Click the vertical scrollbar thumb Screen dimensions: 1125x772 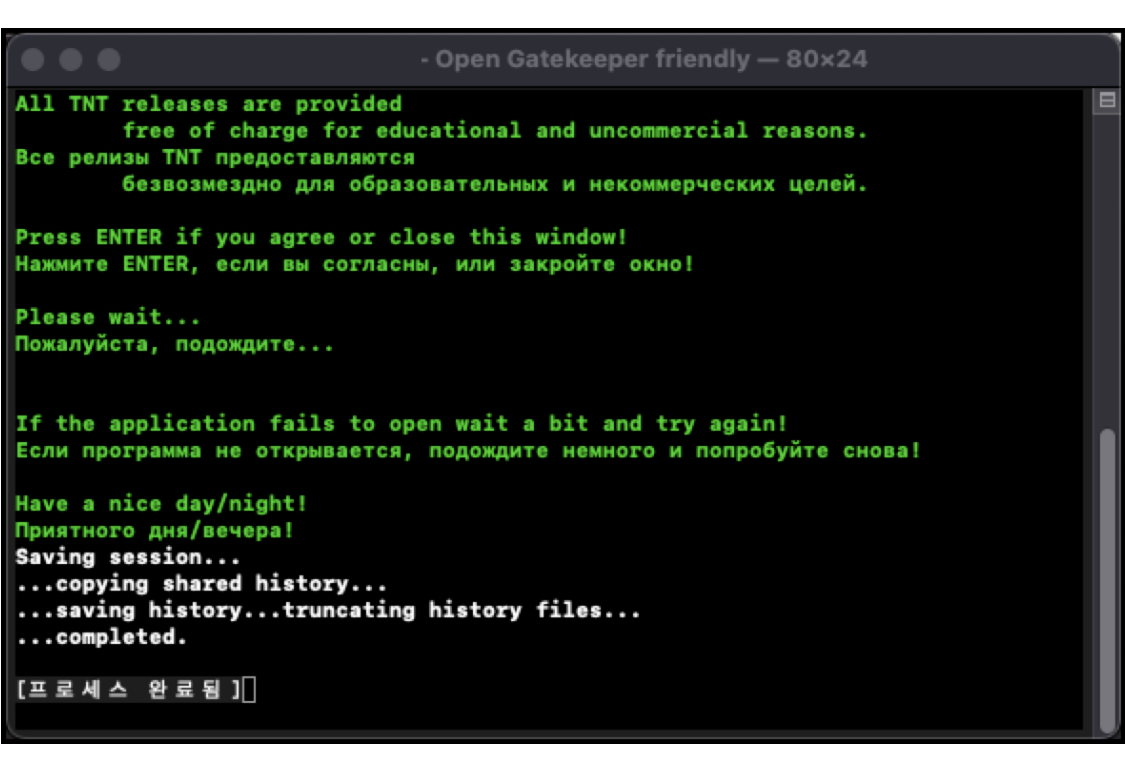coord(1108,579)
